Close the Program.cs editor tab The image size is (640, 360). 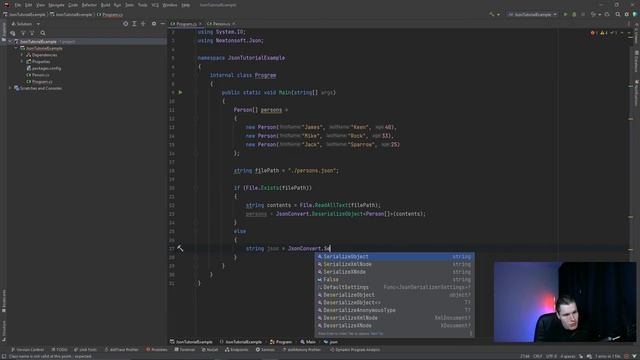[x=200, y=24]
